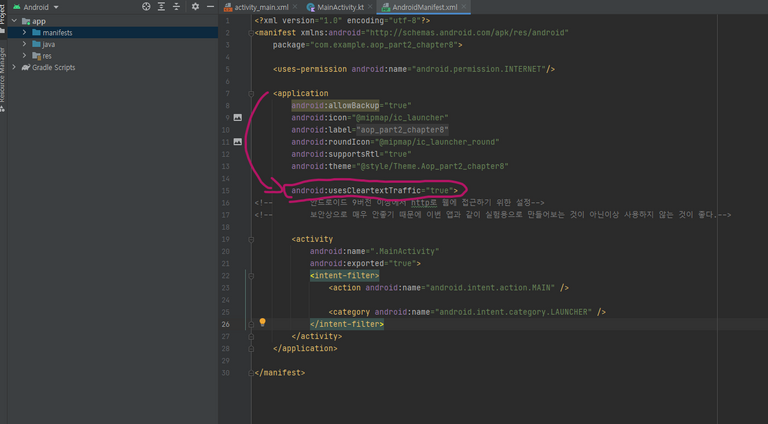Select the app module in project tree
The height and width of the screenshot is (424, 768).
click(x=39, y=21)
